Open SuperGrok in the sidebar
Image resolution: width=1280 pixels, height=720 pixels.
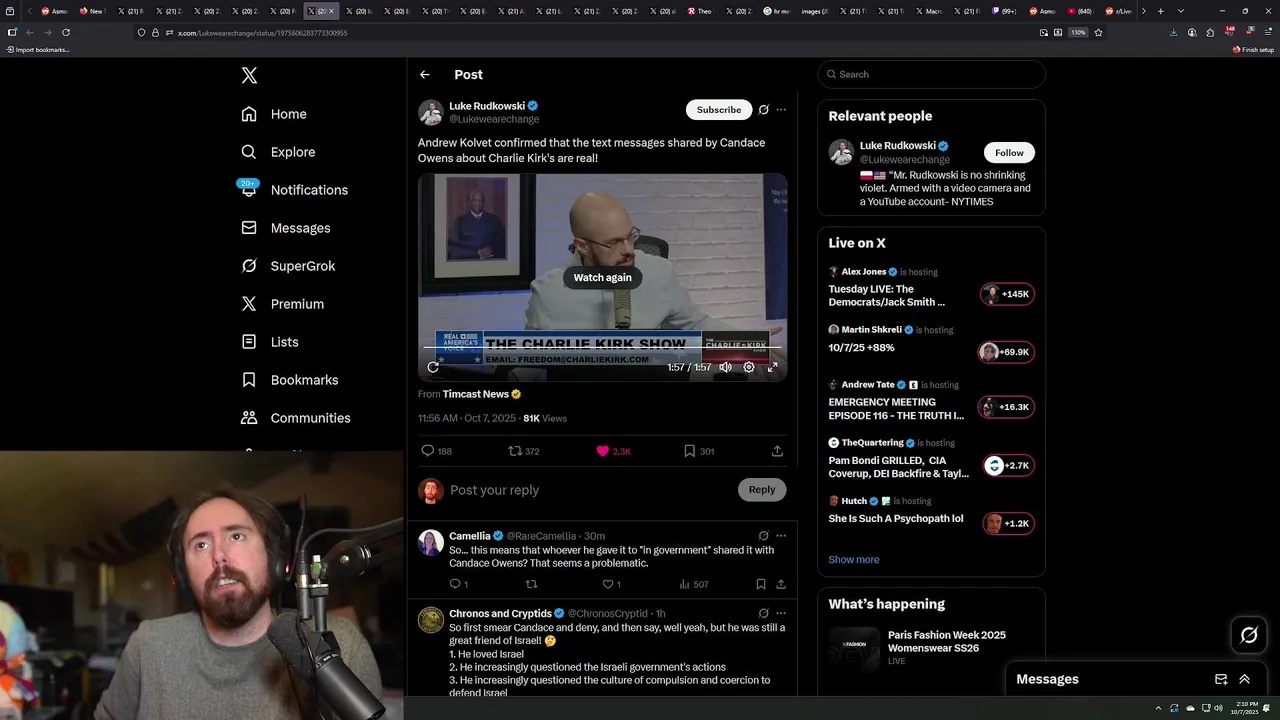click(x=288, y=266)
